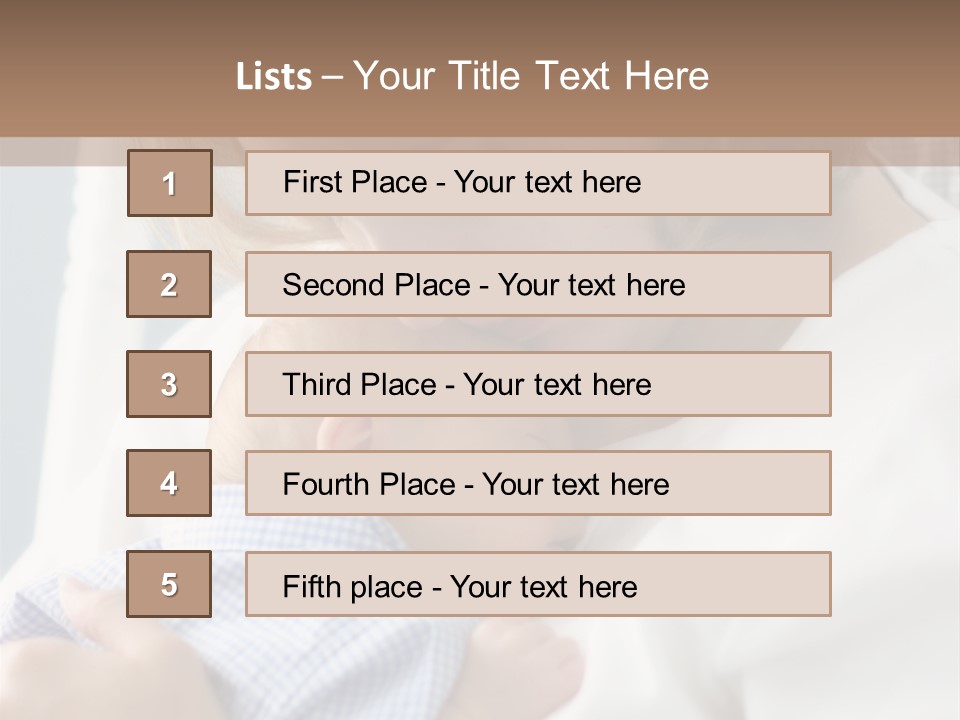Select 'Your text here' in Second Place row
The image size is (960, 720).
pos(591,285)
